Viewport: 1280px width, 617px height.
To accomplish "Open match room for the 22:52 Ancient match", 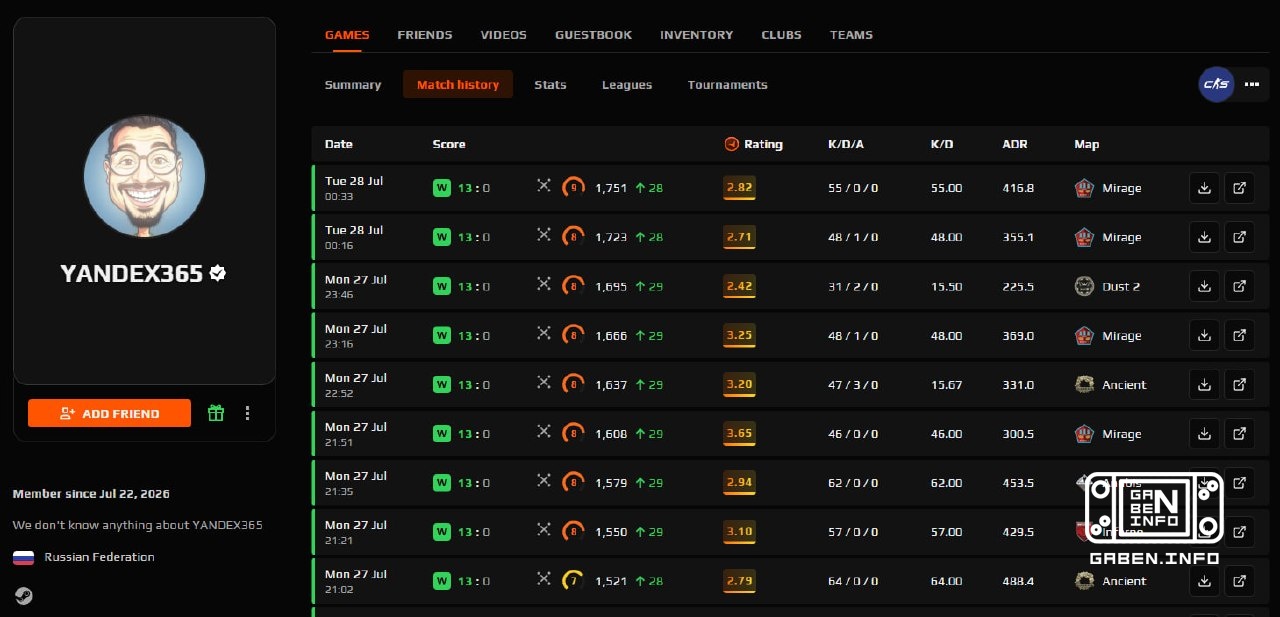I will (1239, 384).
